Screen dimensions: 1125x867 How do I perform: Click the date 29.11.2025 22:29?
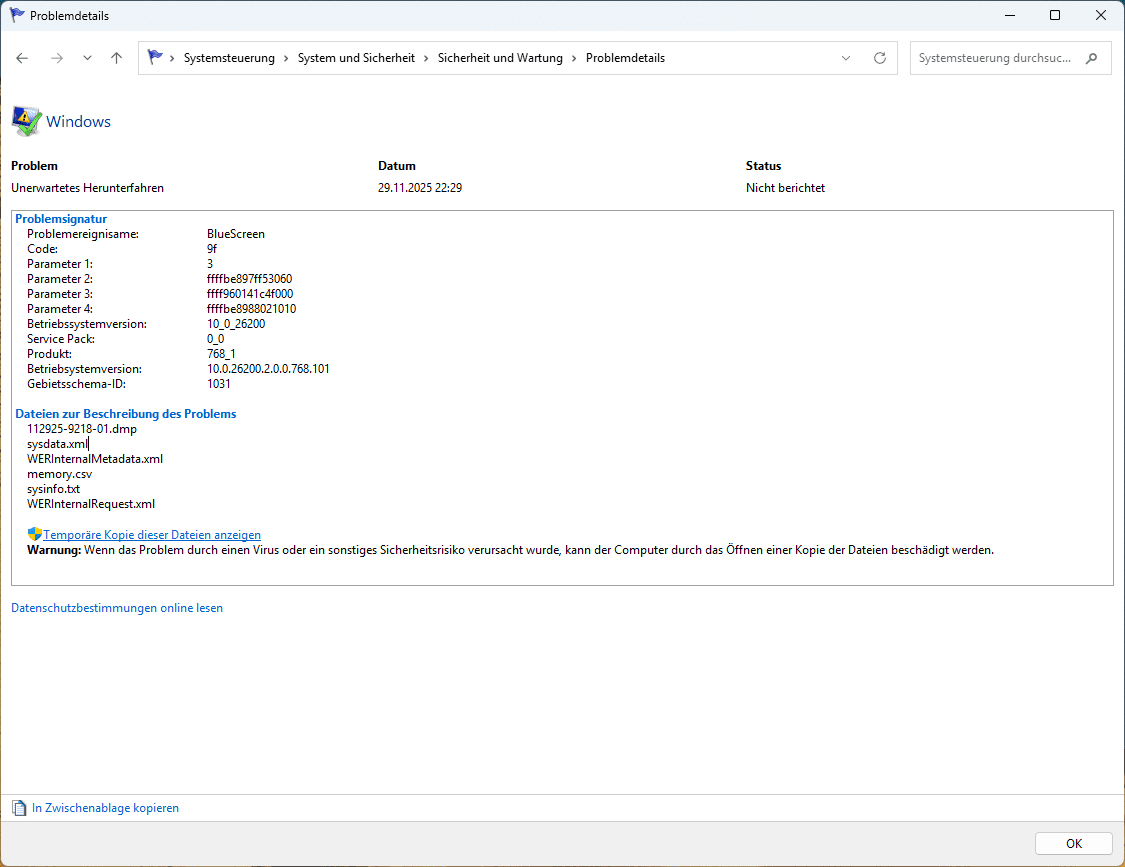pos(420,188)
